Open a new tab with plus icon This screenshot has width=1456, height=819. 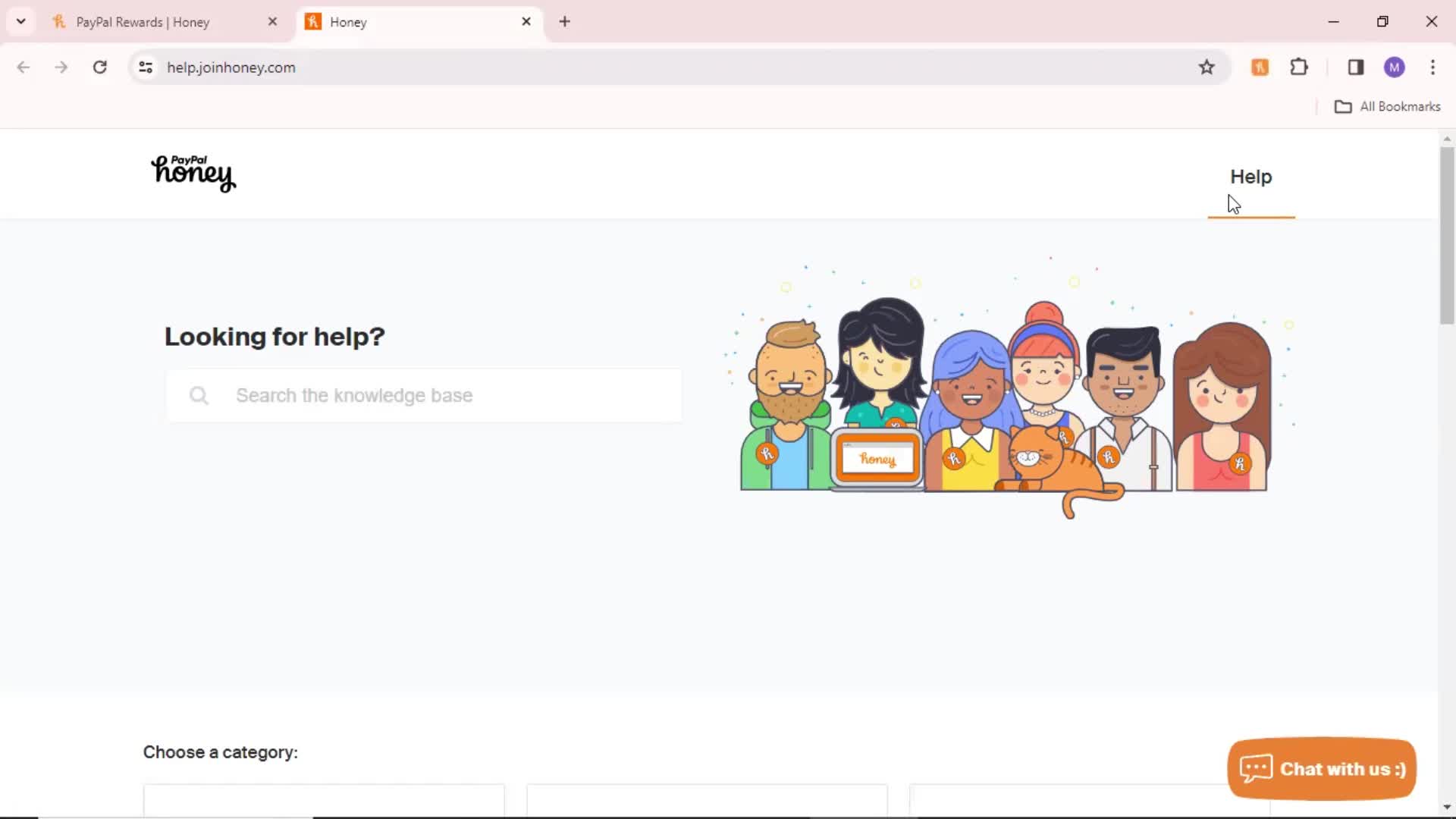tap(564, 22)
